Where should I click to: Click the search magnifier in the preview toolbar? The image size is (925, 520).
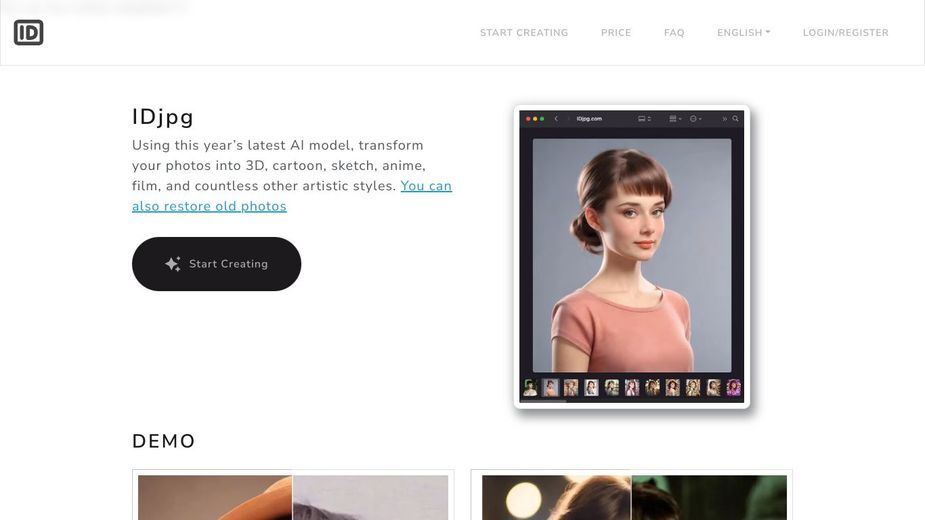(x=735, y=119)
